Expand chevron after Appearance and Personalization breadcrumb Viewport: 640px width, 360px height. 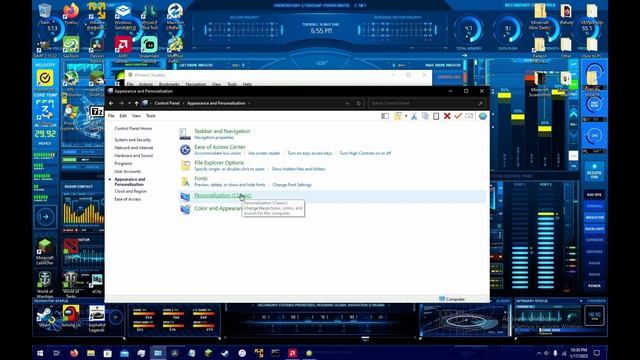[249, 103]
